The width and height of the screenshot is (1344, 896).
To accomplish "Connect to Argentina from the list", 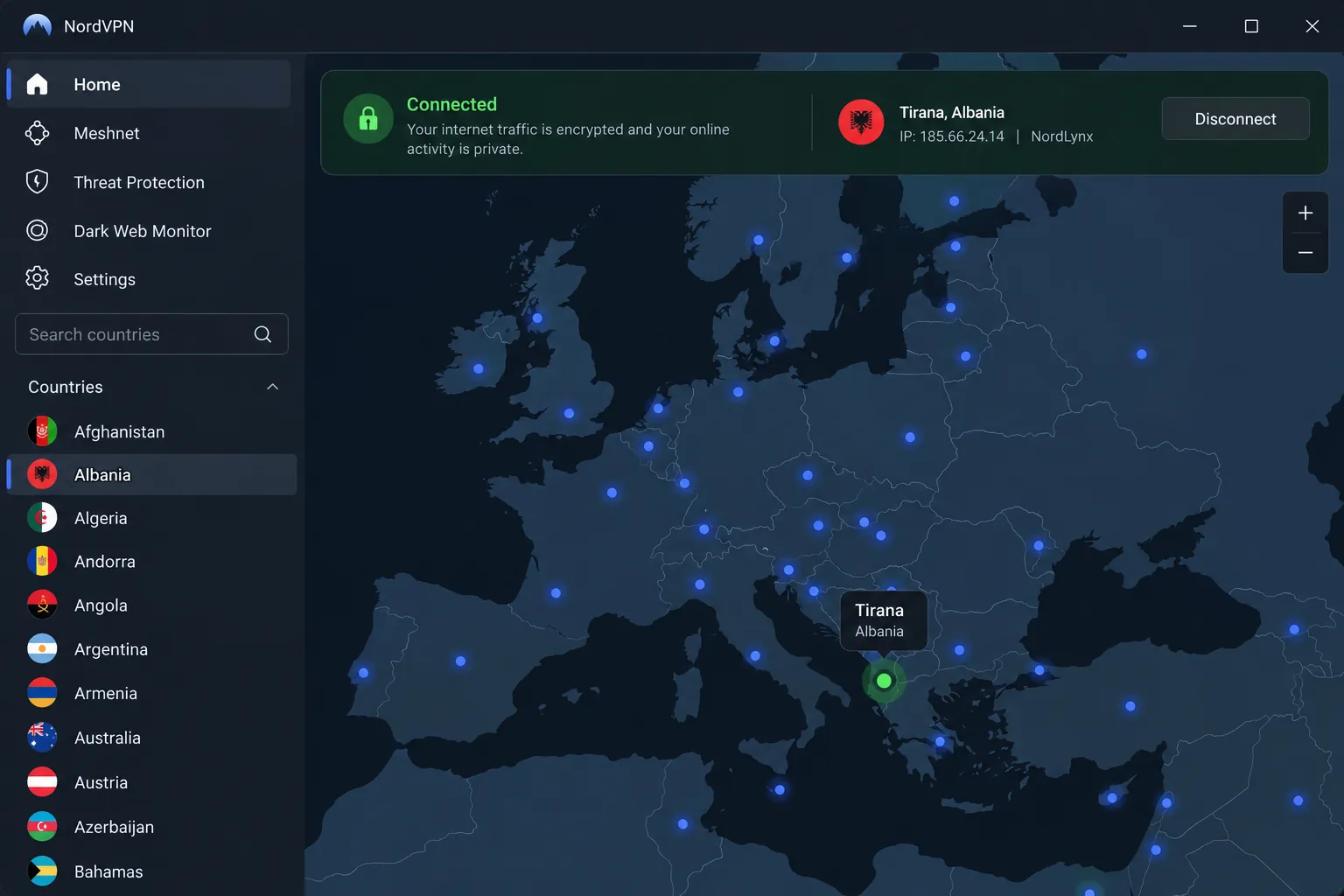I will pos(152,649).
